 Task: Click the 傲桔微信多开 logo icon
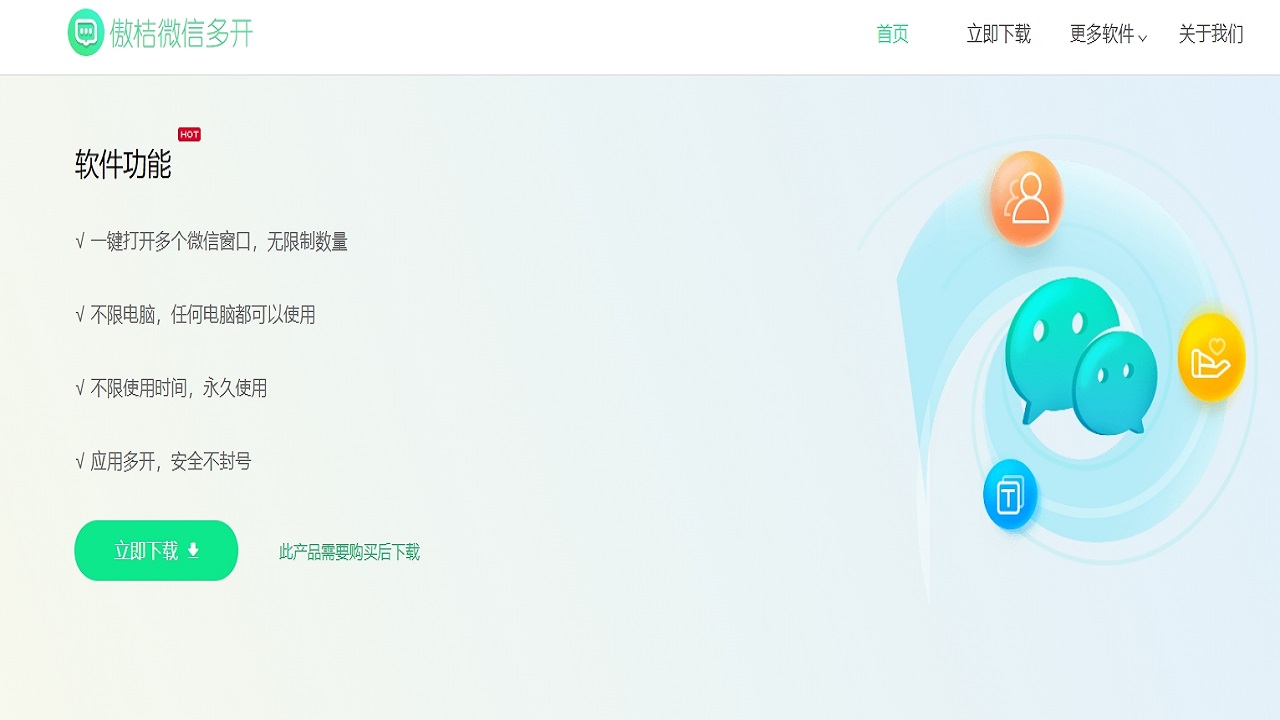pyautogui.click(x=86, y=33)
